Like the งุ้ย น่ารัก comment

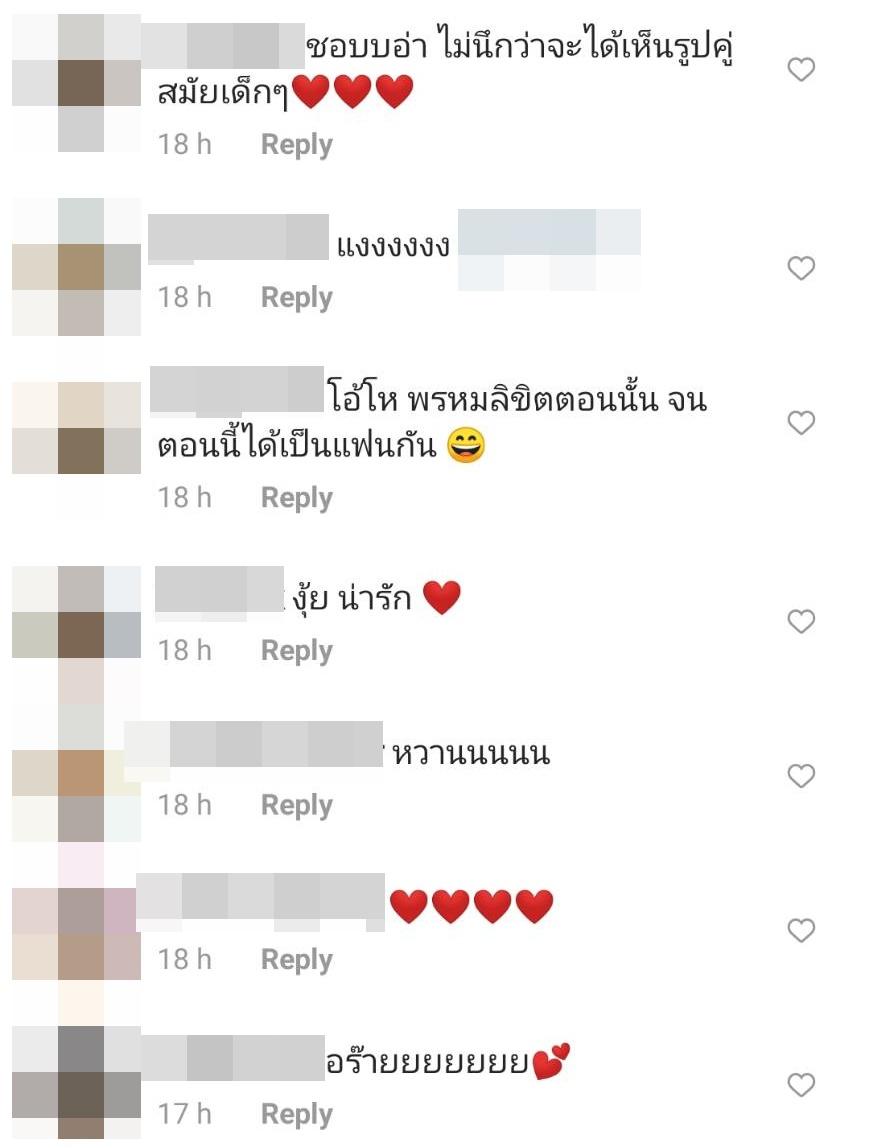pyautogui.click(x=801, y=621)
